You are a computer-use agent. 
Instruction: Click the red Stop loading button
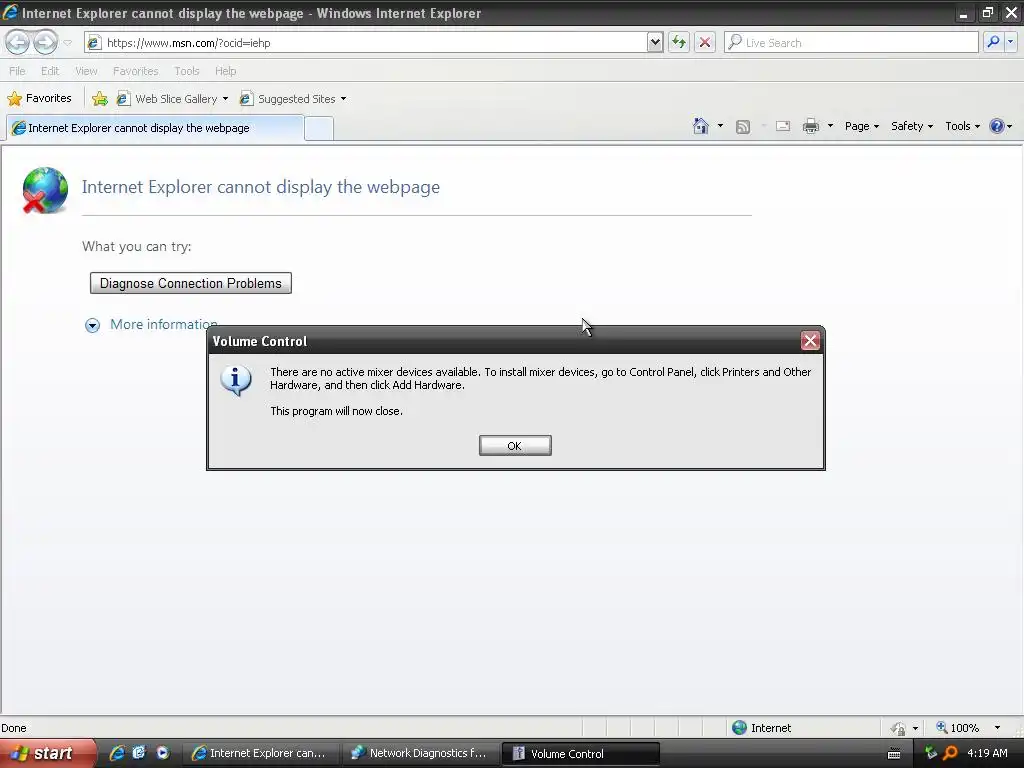[705, 42]
